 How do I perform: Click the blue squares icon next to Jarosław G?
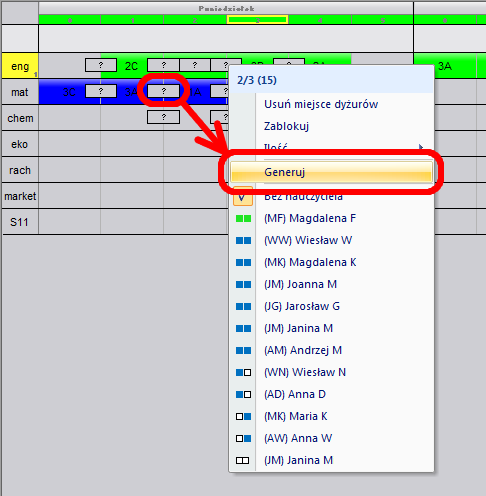coord(243,307)
